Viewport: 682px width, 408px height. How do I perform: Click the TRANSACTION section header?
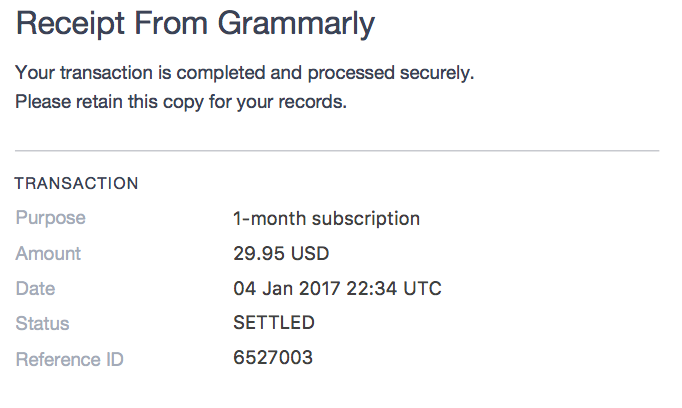coord(77,183)
